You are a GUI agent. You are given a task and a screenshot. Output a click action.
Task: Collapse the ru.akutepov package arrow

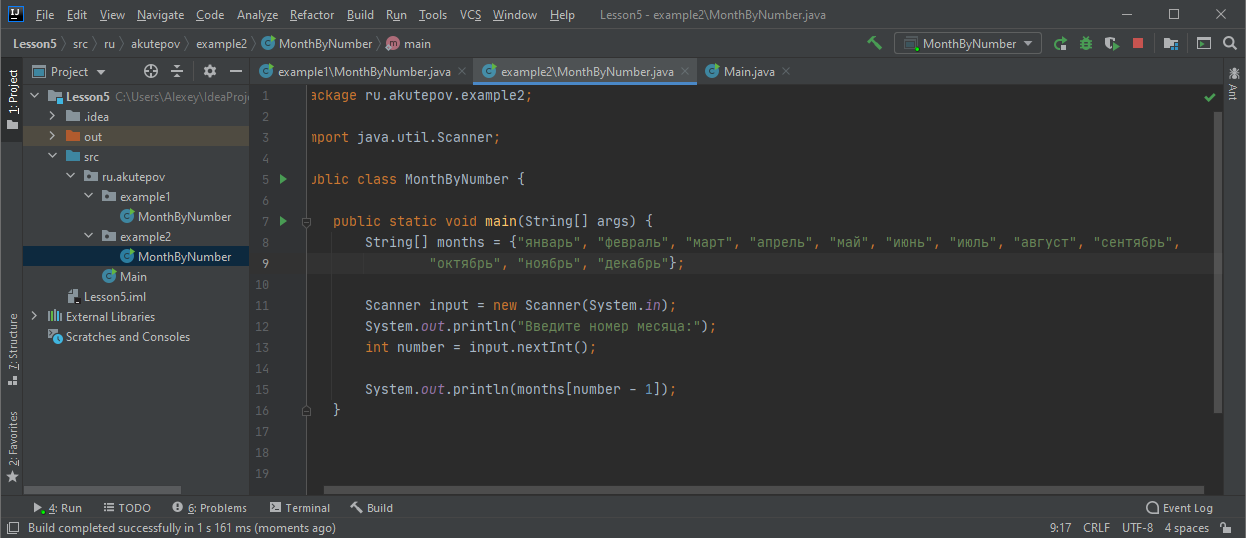(71, 177)
